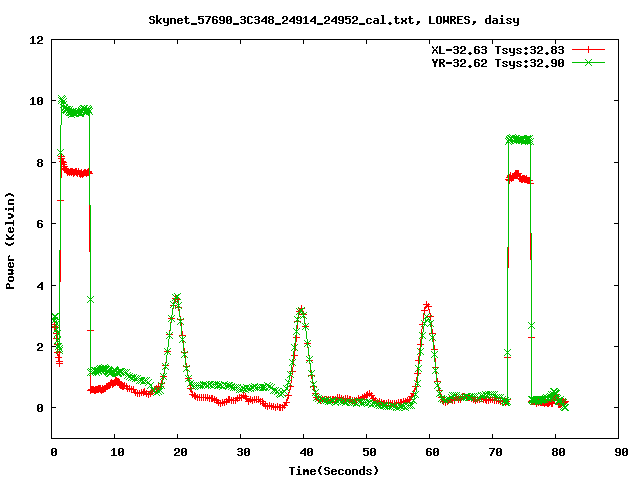The width and height of the screenshot is (640, 480).
Task: Click y-axis tick label 2
Action: (x=40, y=347)
